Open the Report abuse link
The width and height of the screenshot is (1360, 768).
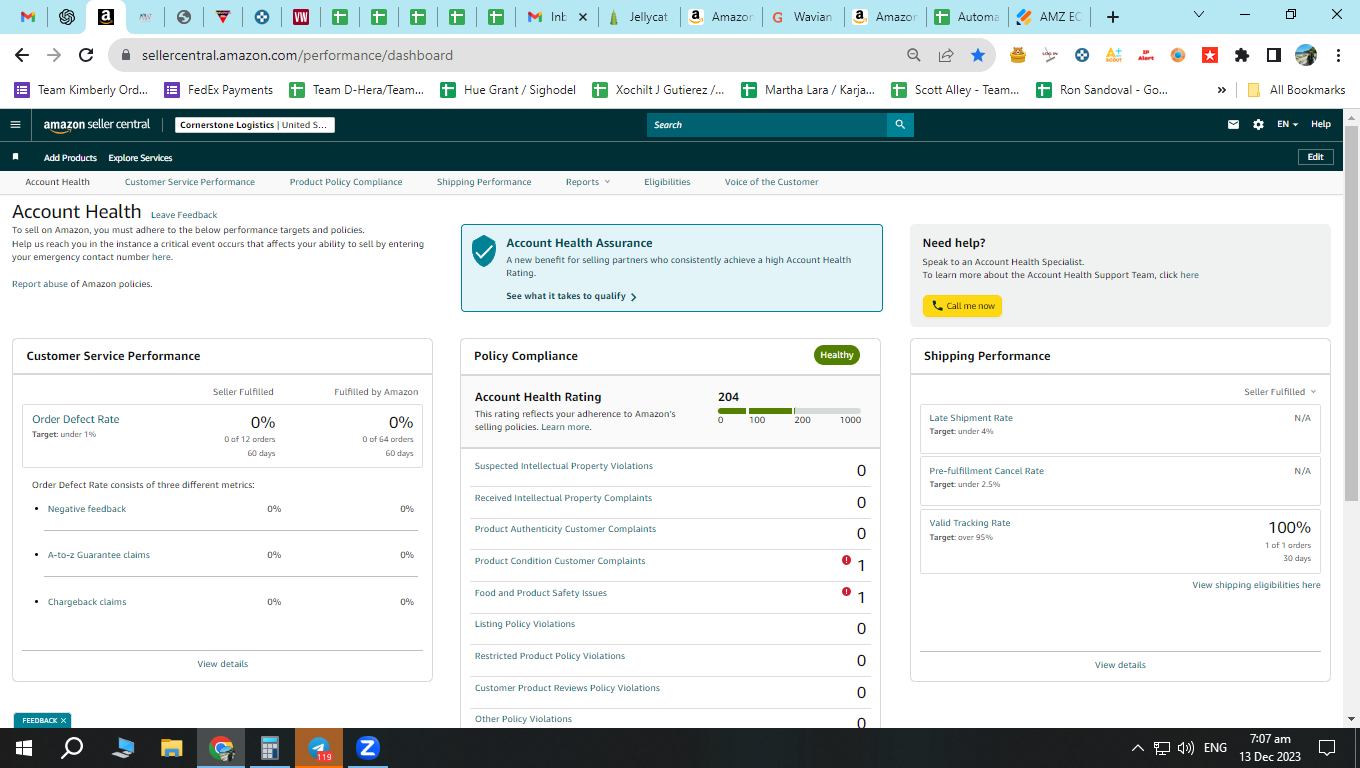pyautogui.click(x=39, y=284)
